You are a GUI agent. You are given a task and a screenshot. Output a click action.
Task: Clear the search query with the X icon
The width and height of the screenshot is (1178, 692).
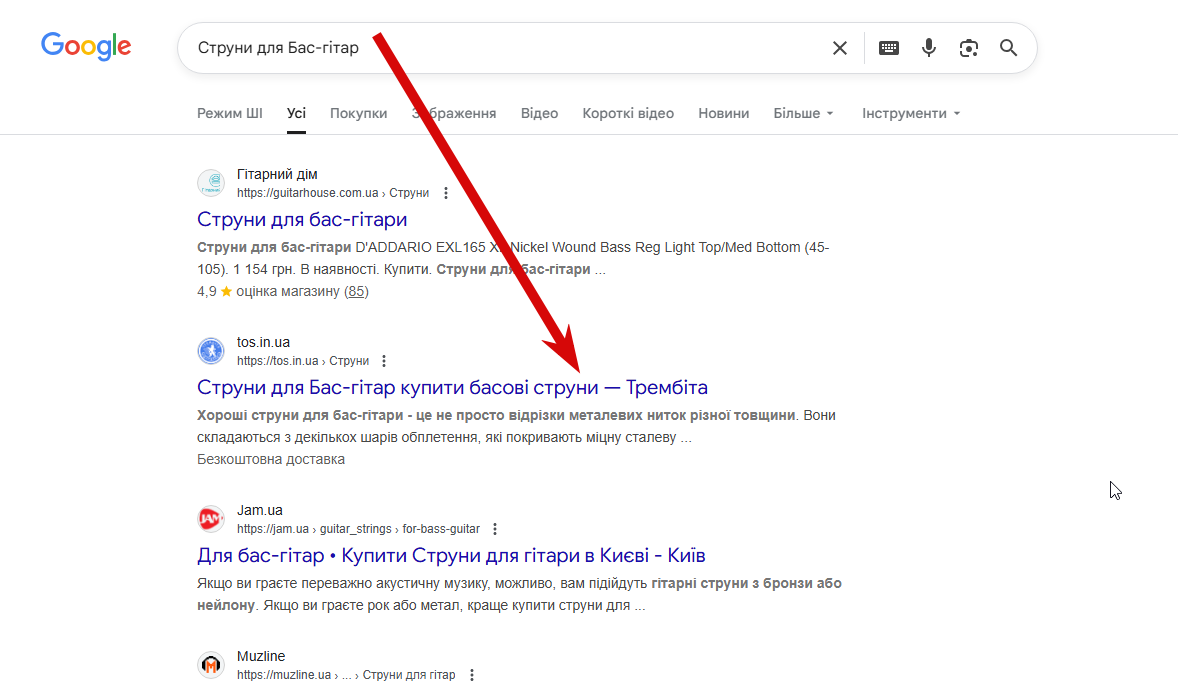pos(840,48)
